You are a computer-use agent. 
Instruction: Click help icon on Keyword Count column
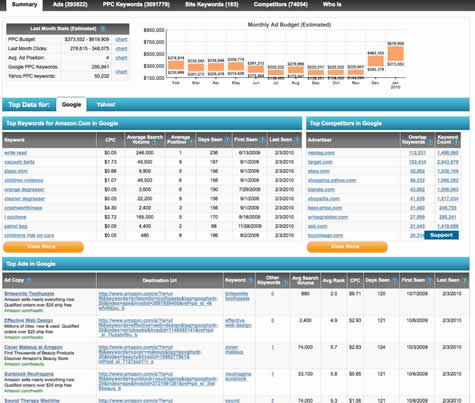[456, 142]
